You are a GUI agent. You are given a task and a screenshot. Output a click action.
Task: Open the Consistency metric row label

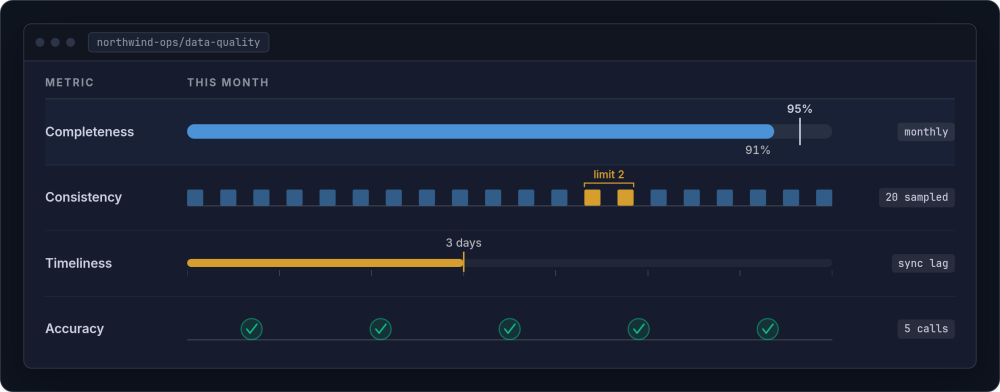tap(84, 198)
